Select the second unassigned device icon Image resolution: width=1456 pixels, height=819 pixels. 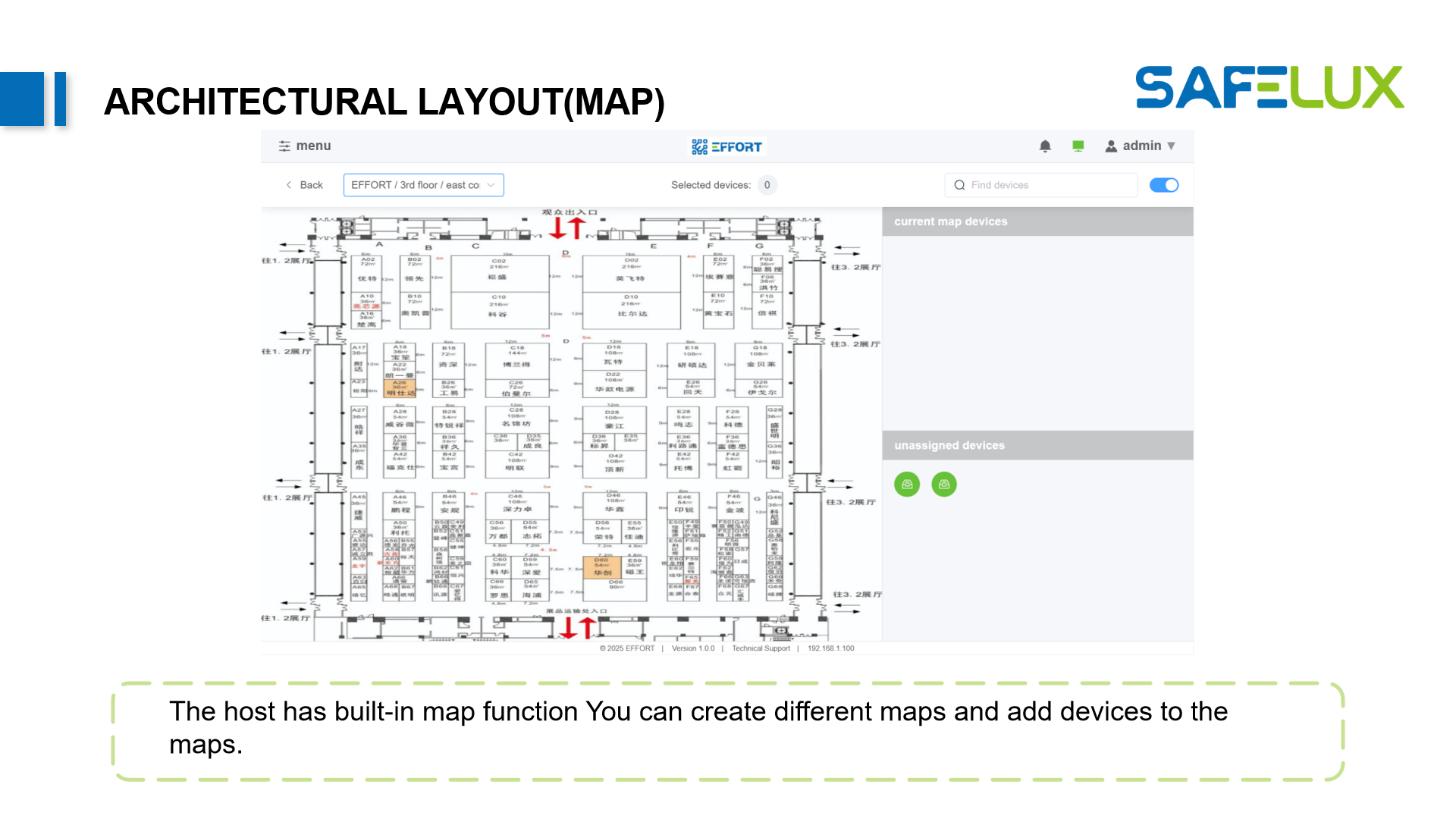click(944, 484)
